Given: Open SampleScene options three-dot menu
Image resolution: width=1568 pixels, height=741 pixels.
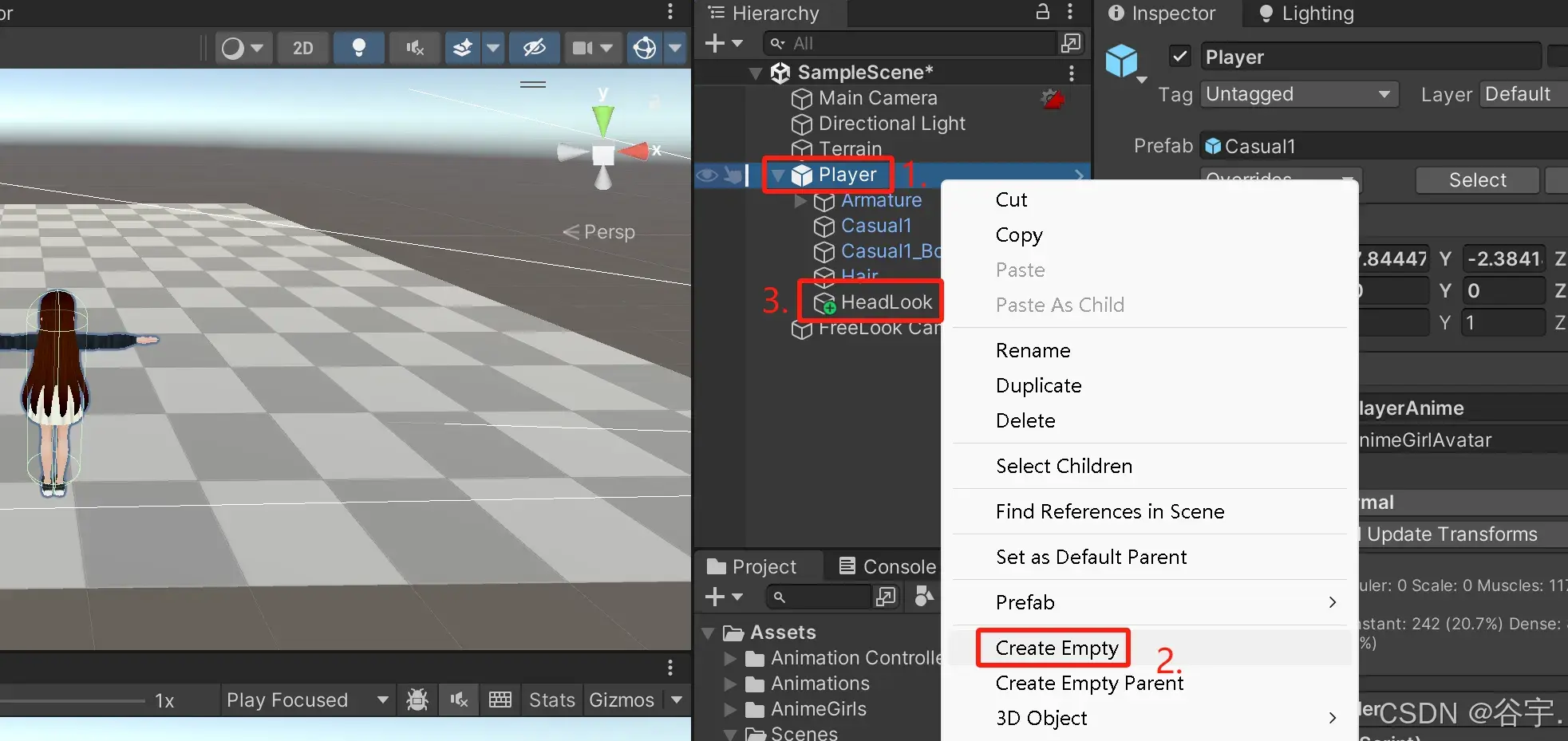Looking at the screenshot, I should click(1071, 73).
